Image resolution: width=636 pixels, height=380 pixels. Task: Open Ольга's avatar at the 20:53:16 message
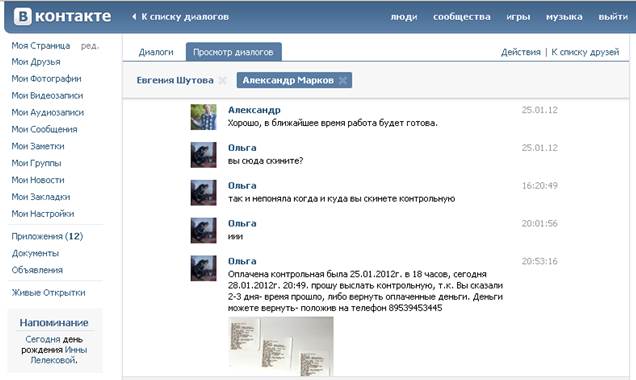pyautogui.click(x=203, y=268)
